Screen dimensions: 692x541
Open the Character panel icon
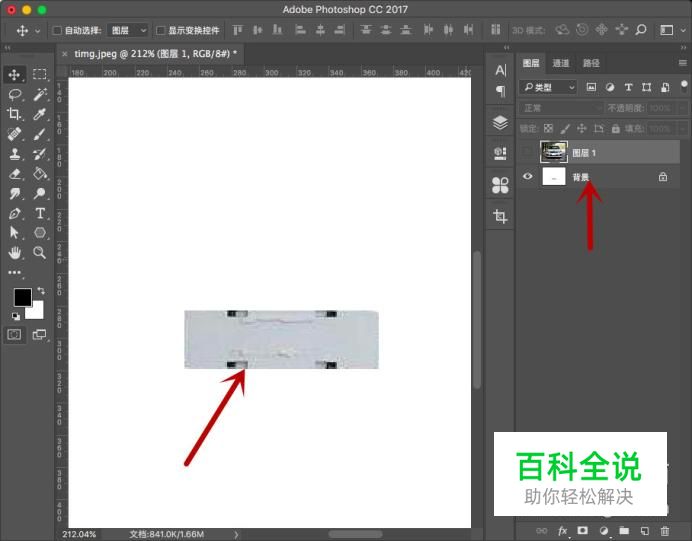(500, 70)
